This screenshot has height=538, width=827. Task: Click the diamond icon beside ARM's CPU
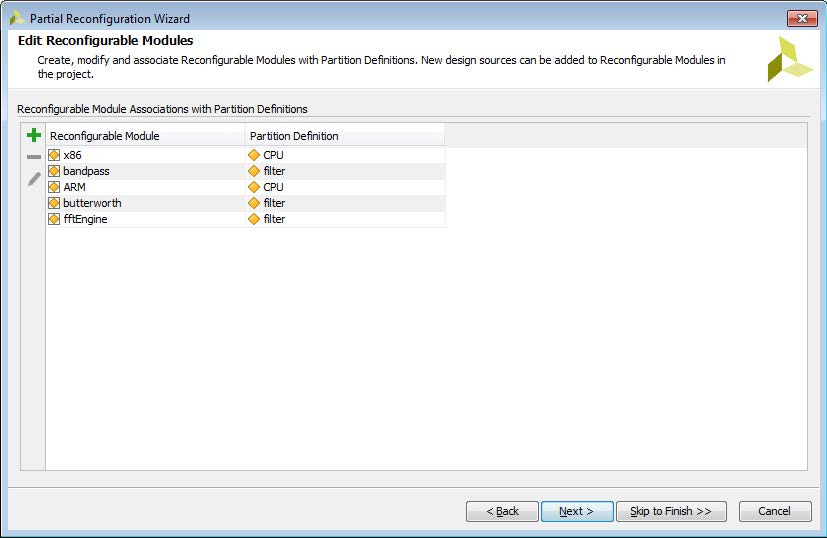[254, 187]
